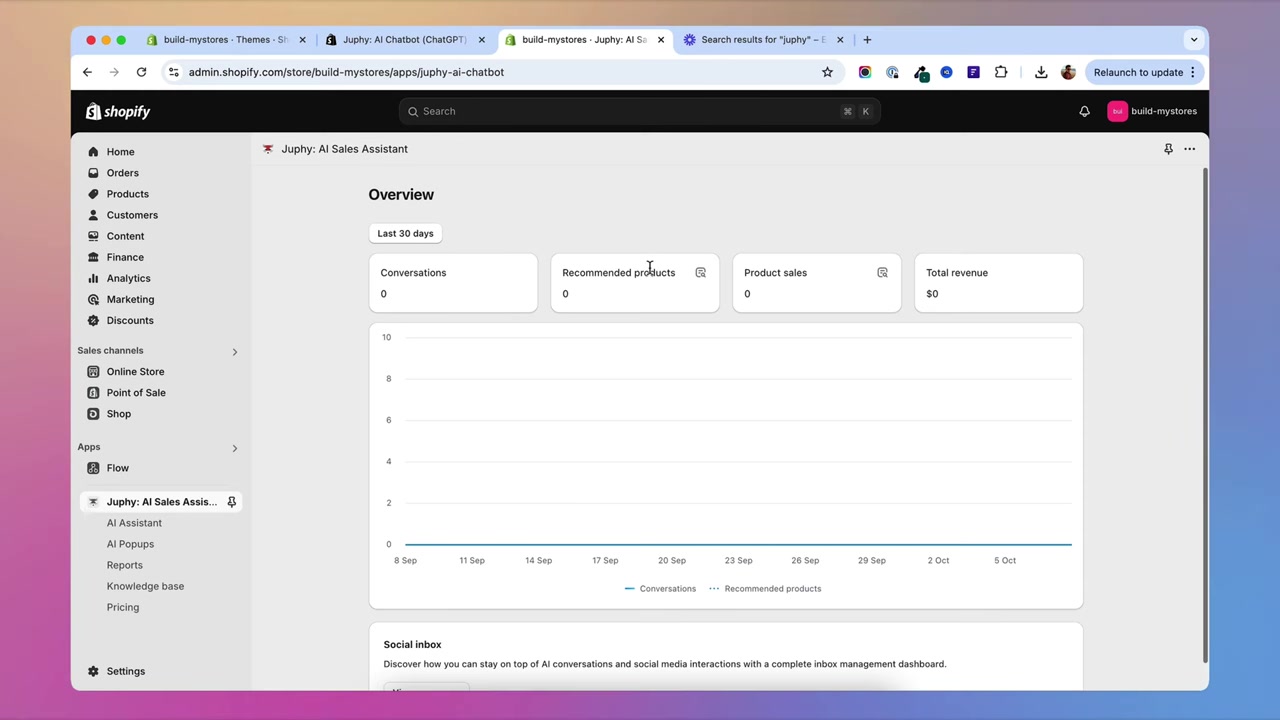The height and width of the screenshot is (720, 1280).
Task: Click the Discounts icon in sidebar
Action: click(93, 320)
